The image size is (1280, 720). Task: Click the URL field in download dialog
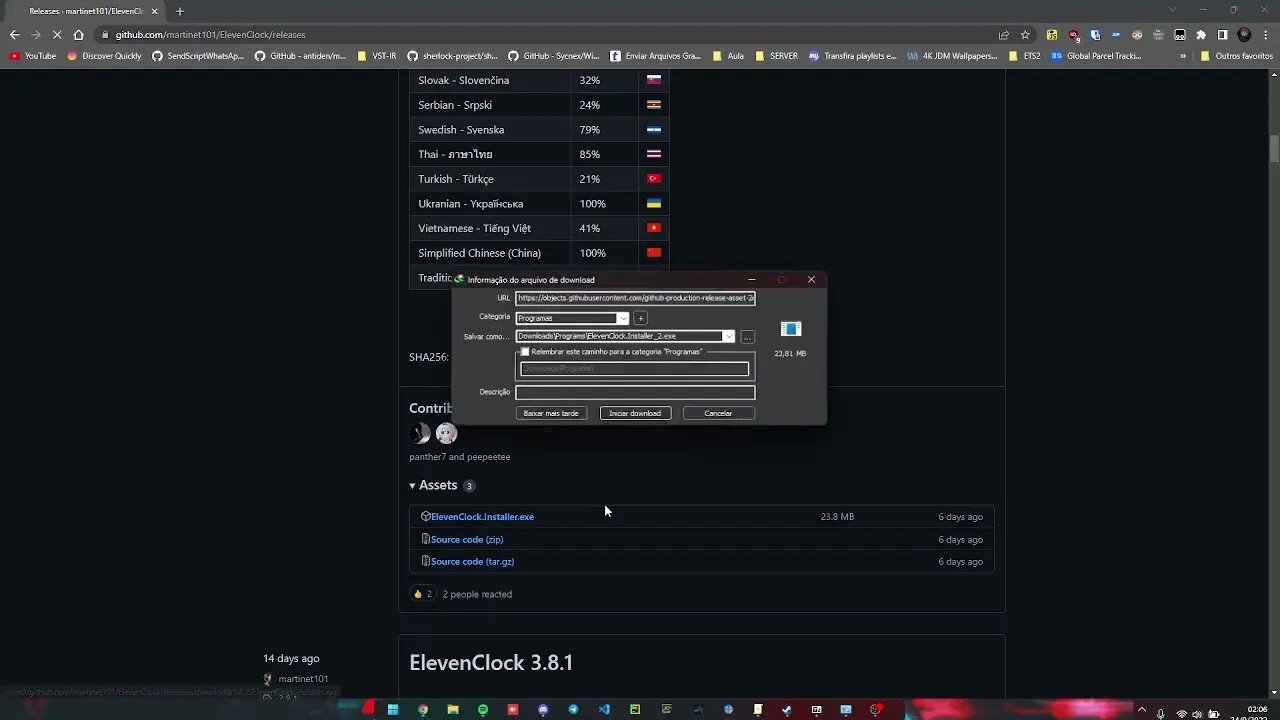coord(635,298)
